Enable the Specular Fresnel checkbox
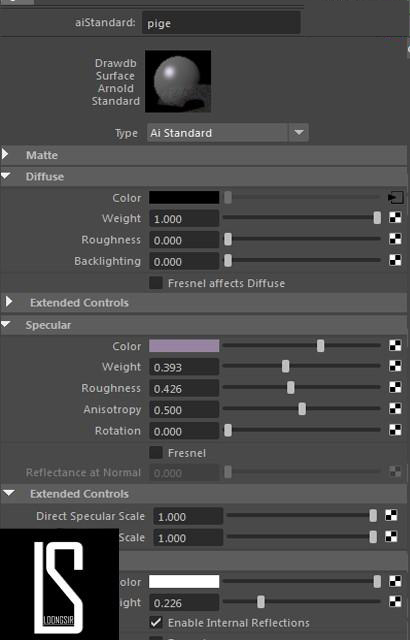Image resolution: width=410 pixels, height=640 pixels. click(x=156, y=453)
